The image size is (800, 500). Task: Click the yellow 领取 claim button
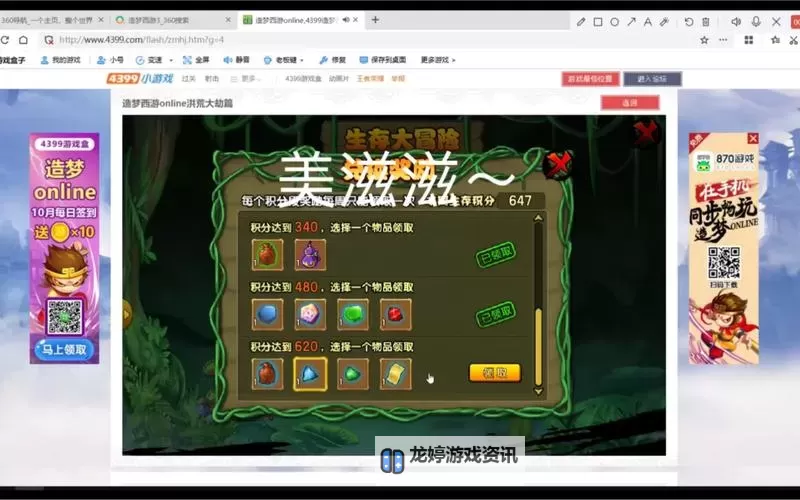[494, 373]
